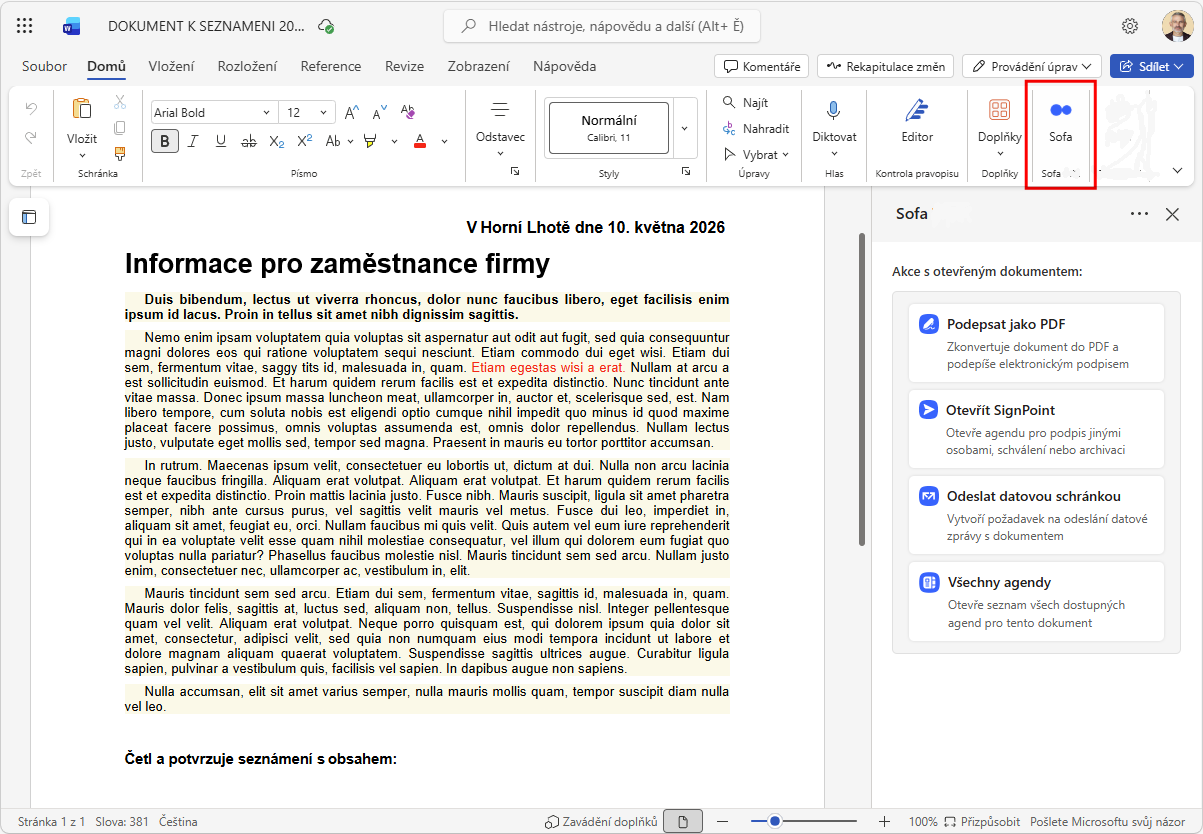Toggle Italic formatting button

(193, 141)
